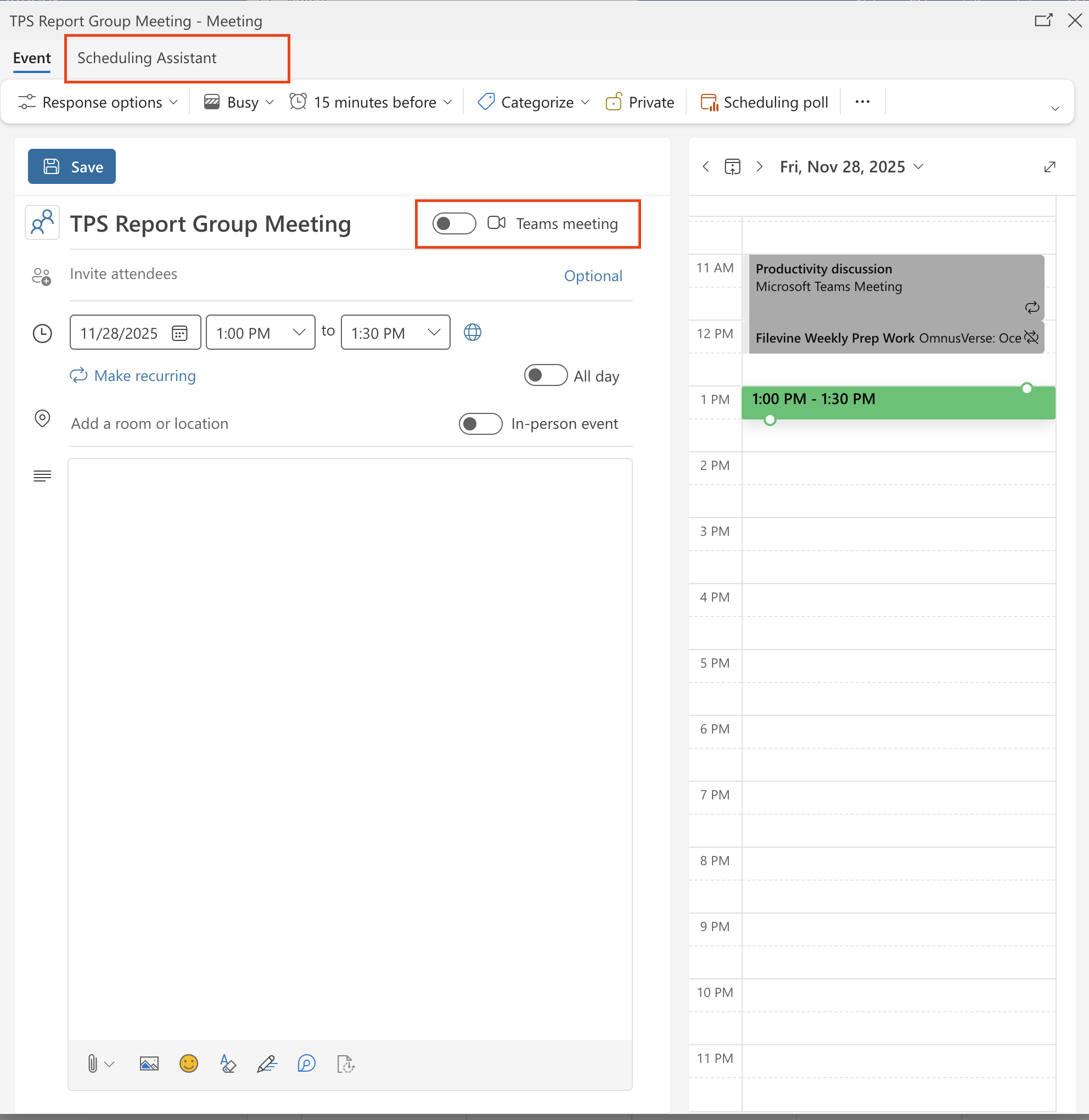The height and width of the screenshot is (1120, 1089).
Task: Turn on the All day toggle
Action: pyautogui.click(x=546, y=376)
